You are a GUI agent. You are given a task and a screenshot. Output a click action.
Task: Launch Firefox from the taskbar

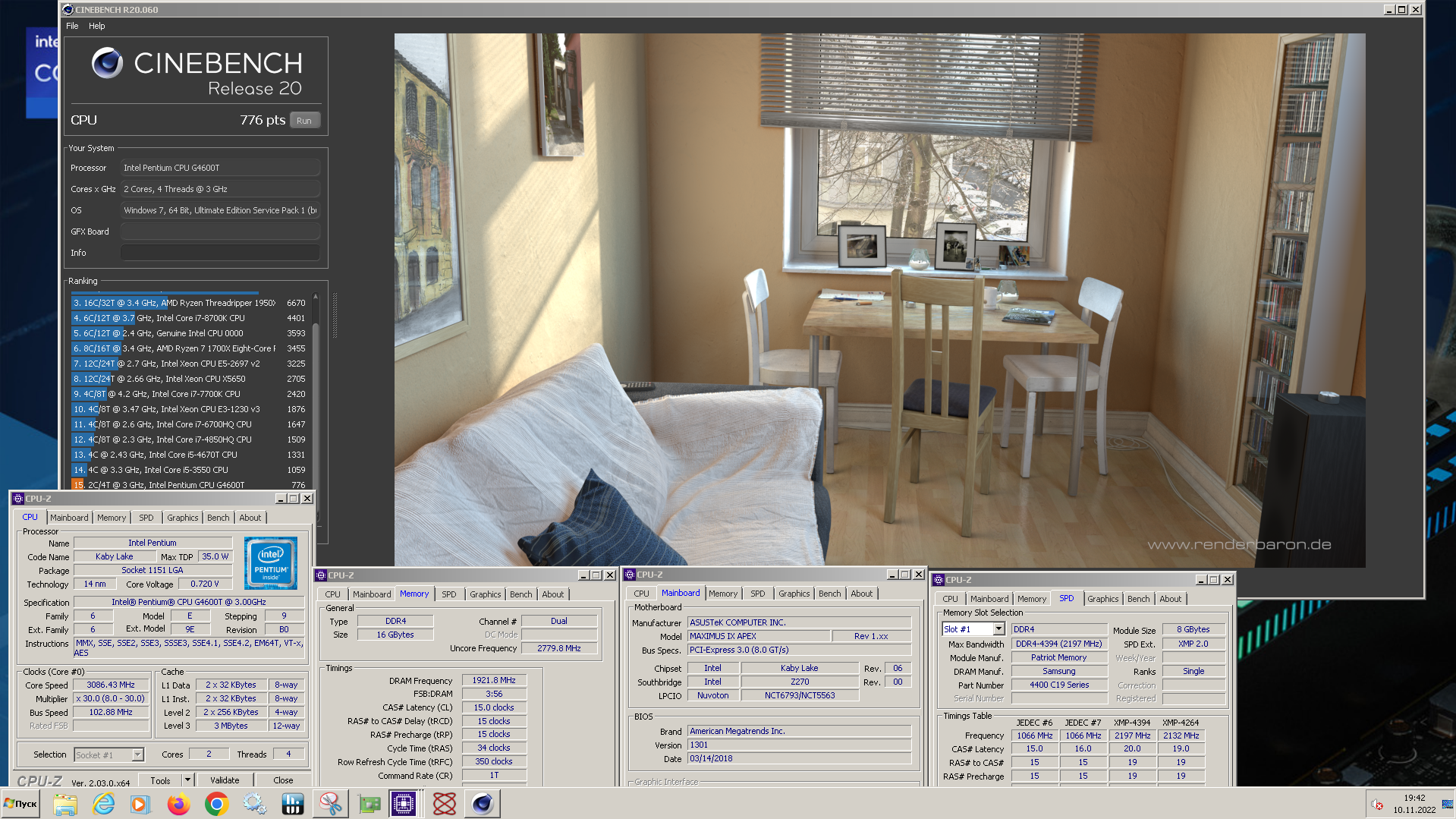(178, 804)
